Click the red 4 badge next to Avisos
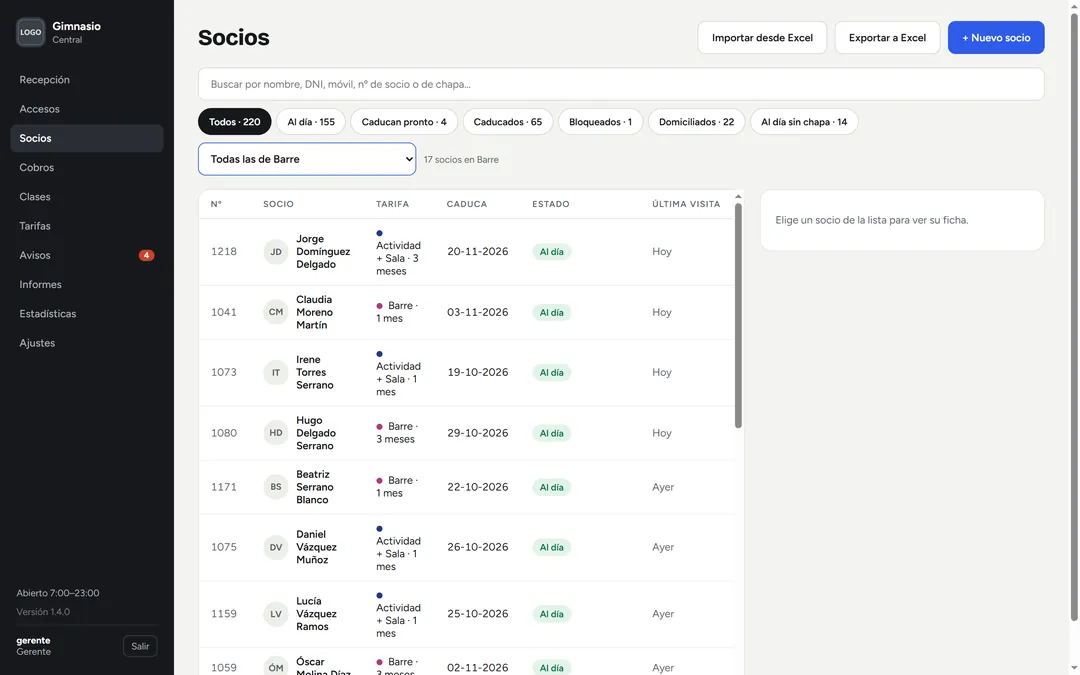This screenshot has height=675, width=1080. [x=146, y=256]
